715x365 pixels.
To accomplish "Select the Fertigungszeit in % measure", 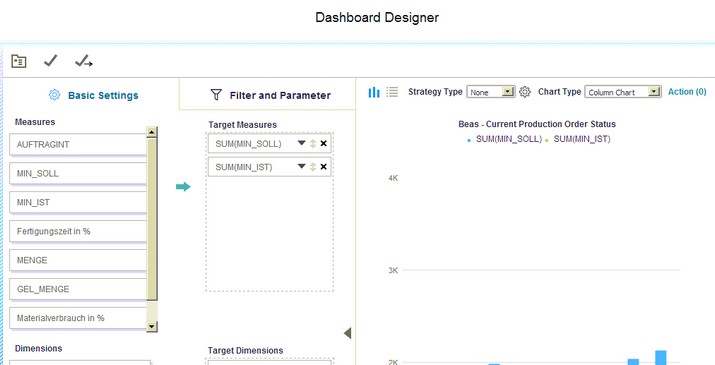I will 78,231.
